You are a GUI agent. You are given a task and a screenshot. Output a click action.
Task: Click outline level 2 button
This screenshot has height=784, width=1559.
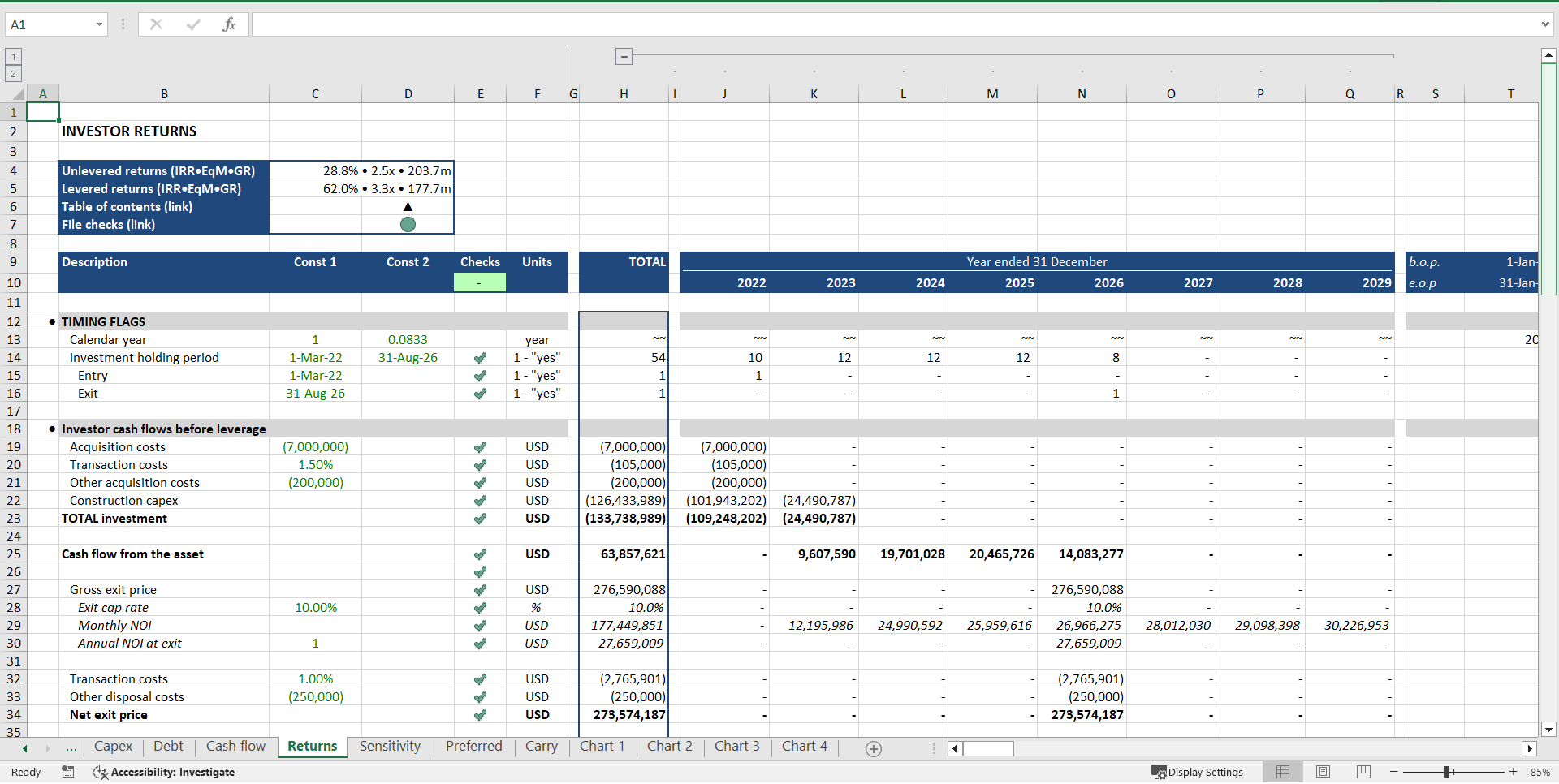13,73
